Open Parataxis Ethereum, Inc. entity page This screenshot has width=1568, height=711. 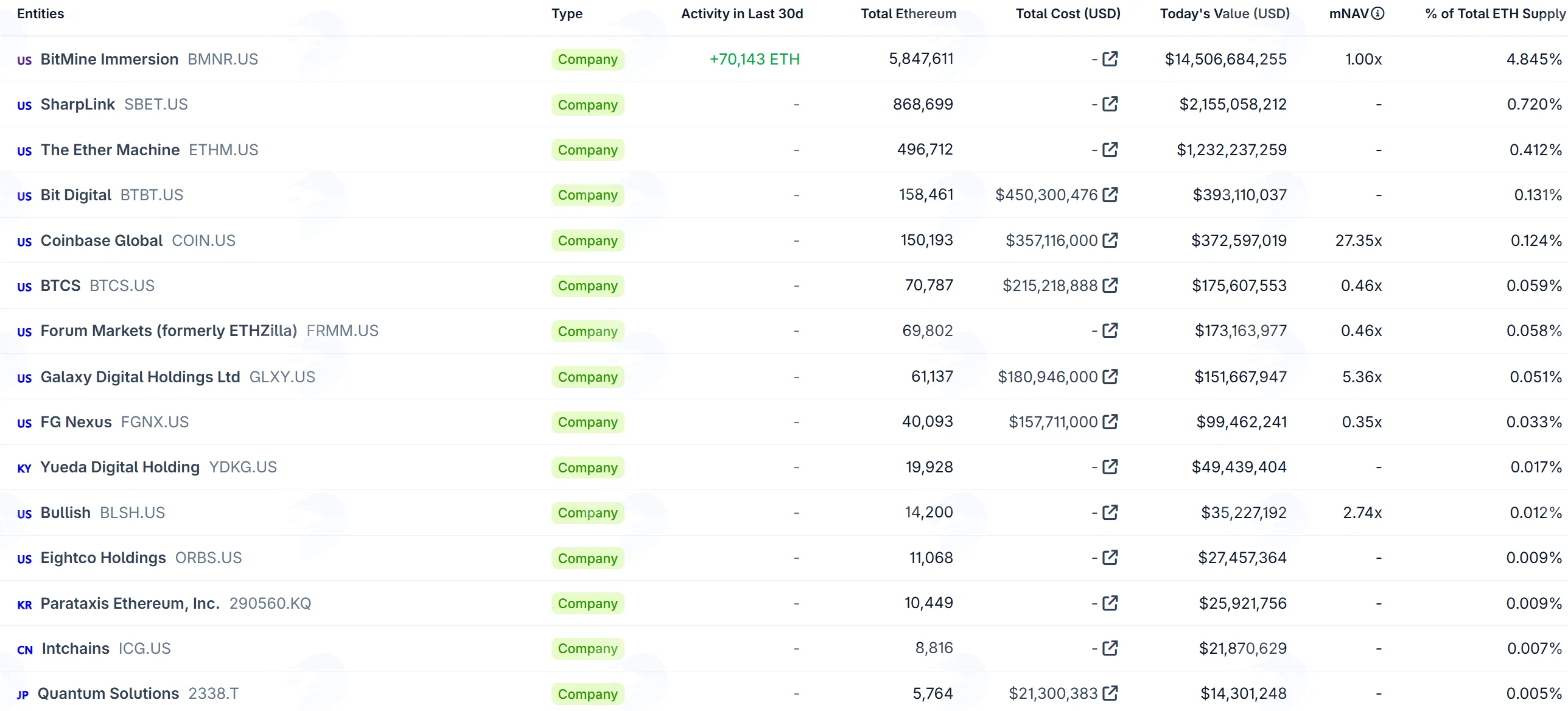[x=130, y=603]
